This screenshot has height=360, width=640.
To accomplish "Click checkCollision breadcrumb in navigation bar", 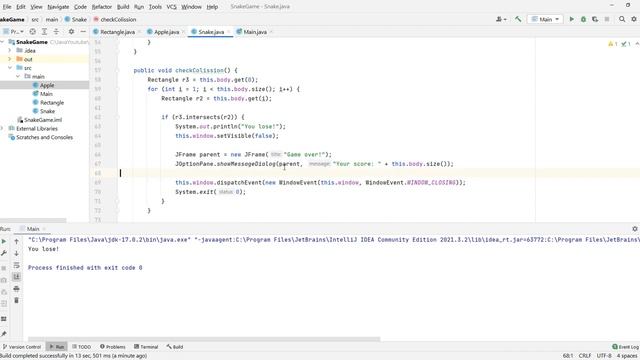I will pyautogui.click(x=115, y=19).
